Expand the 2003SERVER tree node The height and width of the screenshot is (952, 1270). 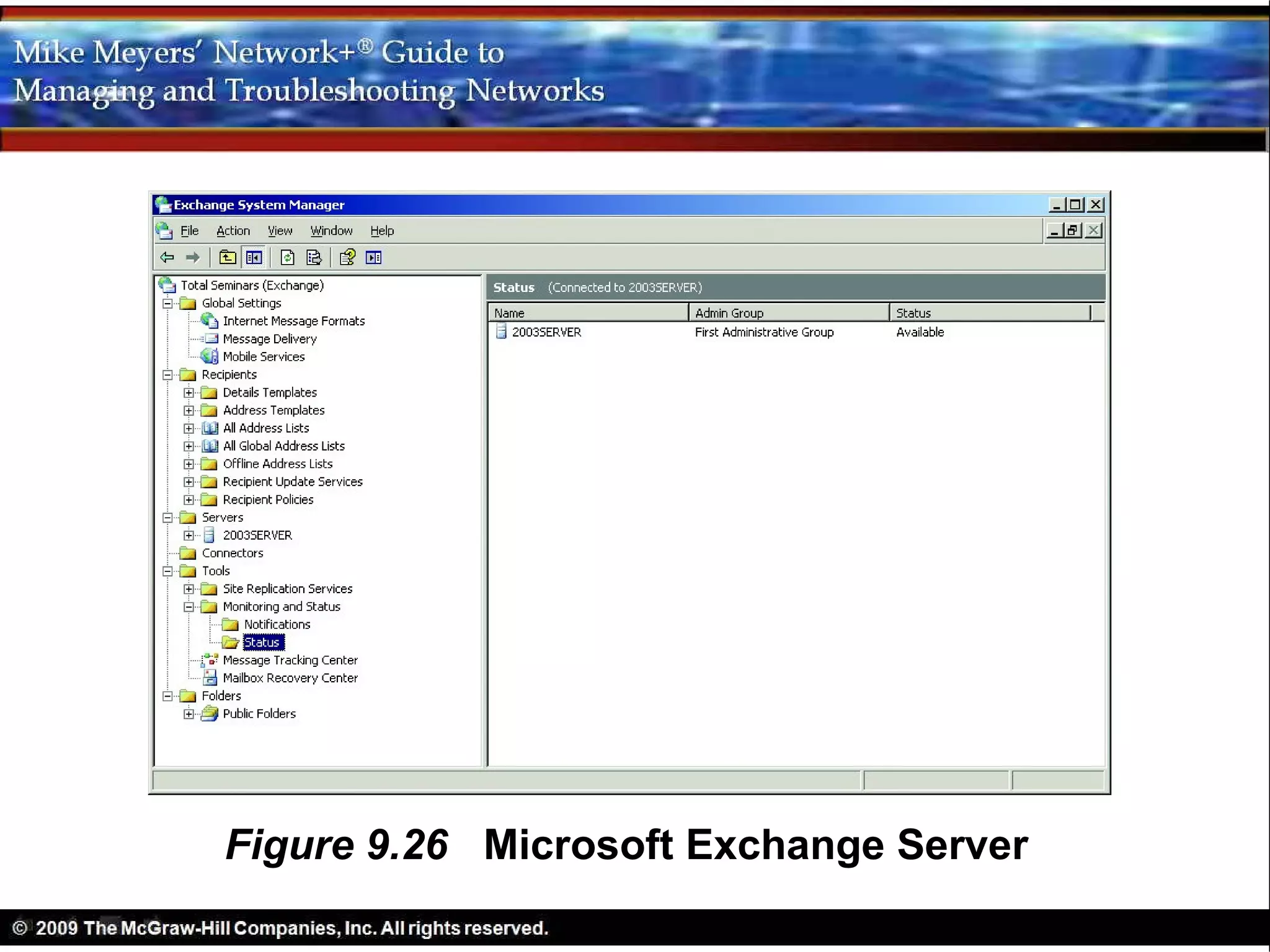tap(189, 535)
